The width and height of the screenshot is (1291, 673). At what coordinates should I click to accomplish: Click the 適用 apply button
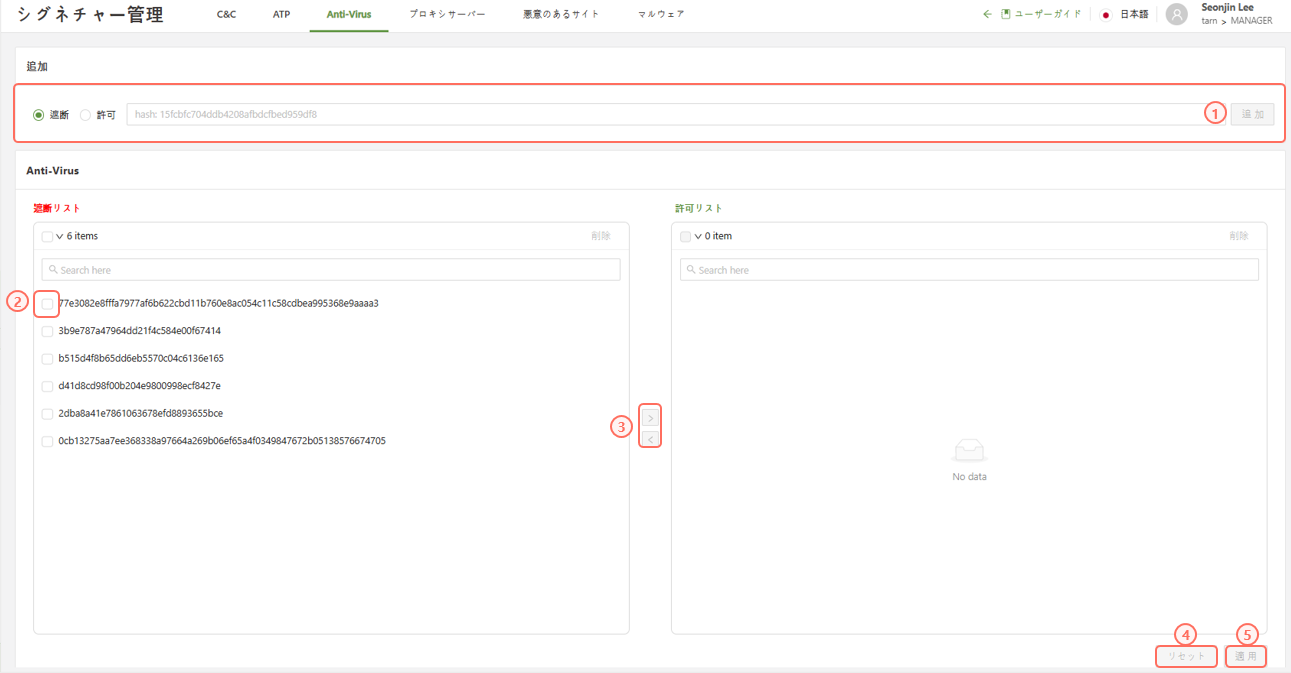pyautogui.click(x=1246, y=657)
